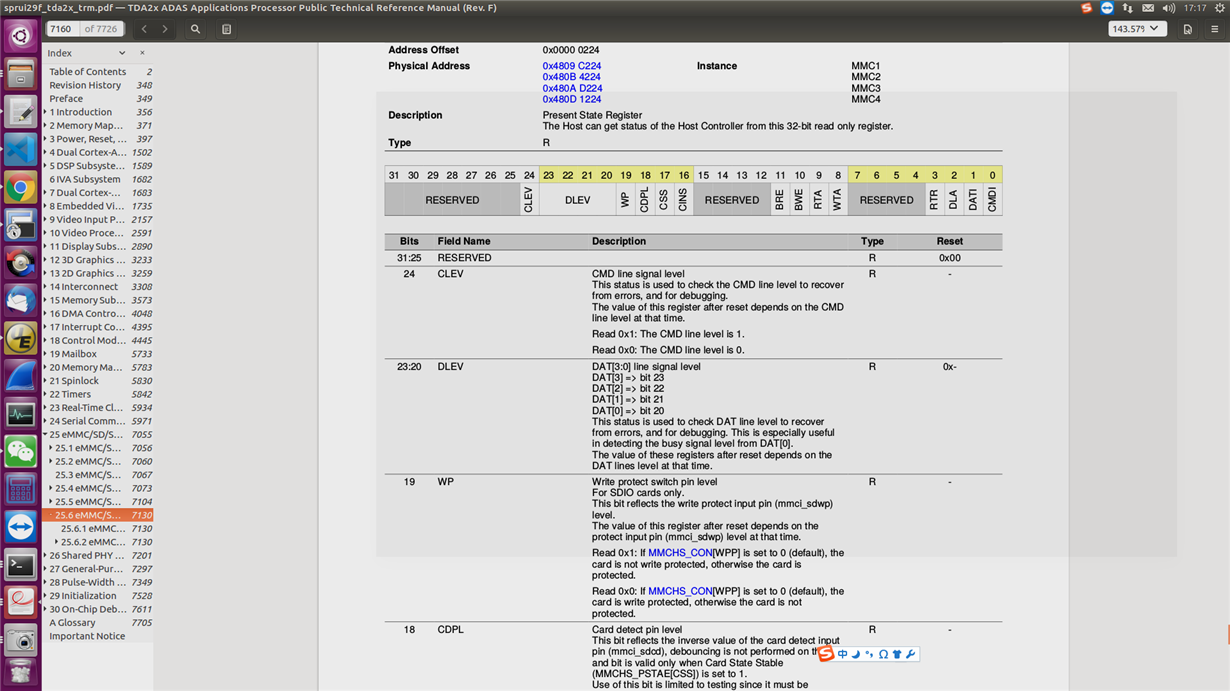1230x691 pixels.
Task: Select 22 Timers index entry
Action: [x=70, y=394]
